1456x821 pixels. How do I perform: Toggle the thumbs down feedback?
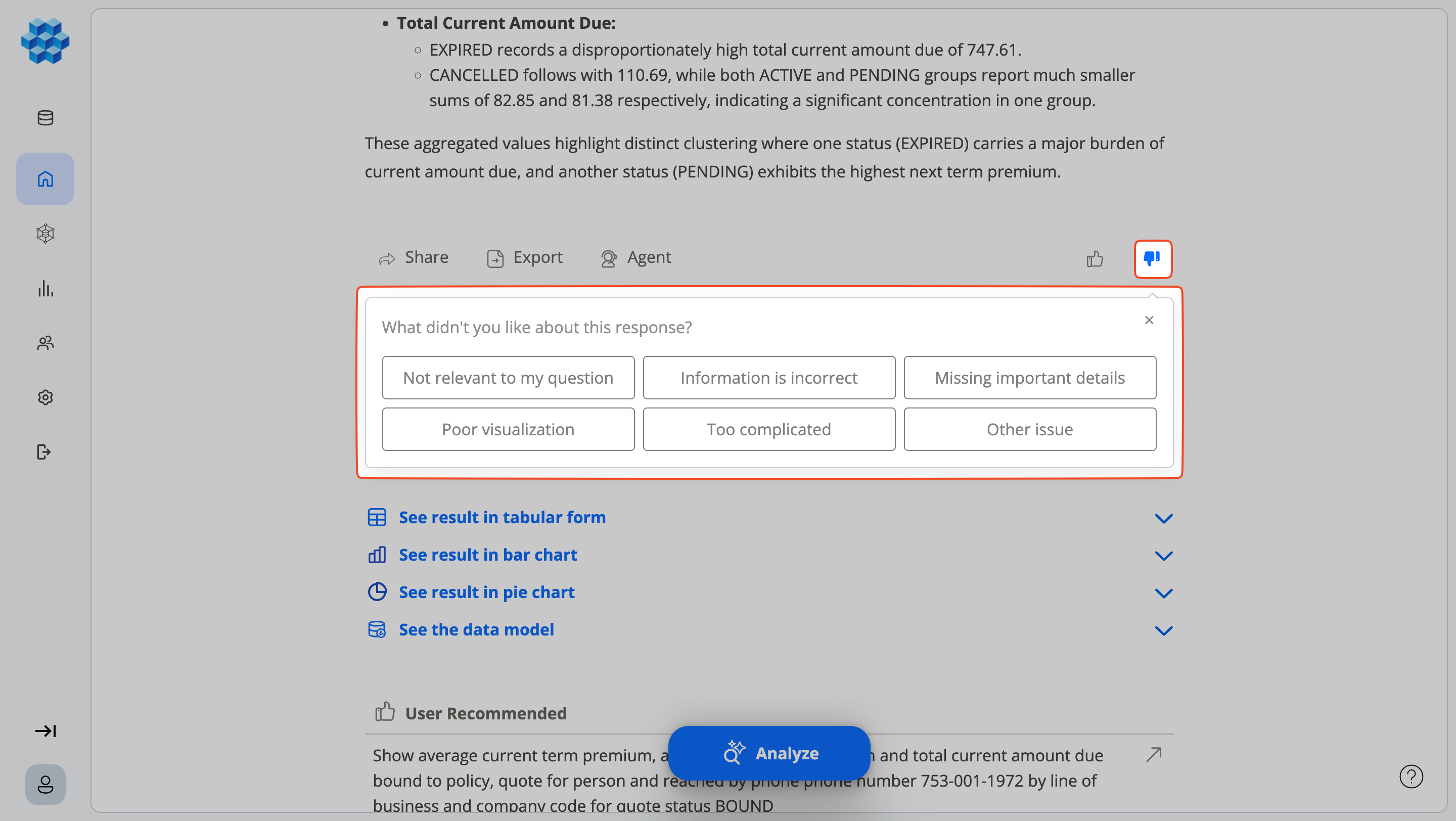[x=1153, y=259]
